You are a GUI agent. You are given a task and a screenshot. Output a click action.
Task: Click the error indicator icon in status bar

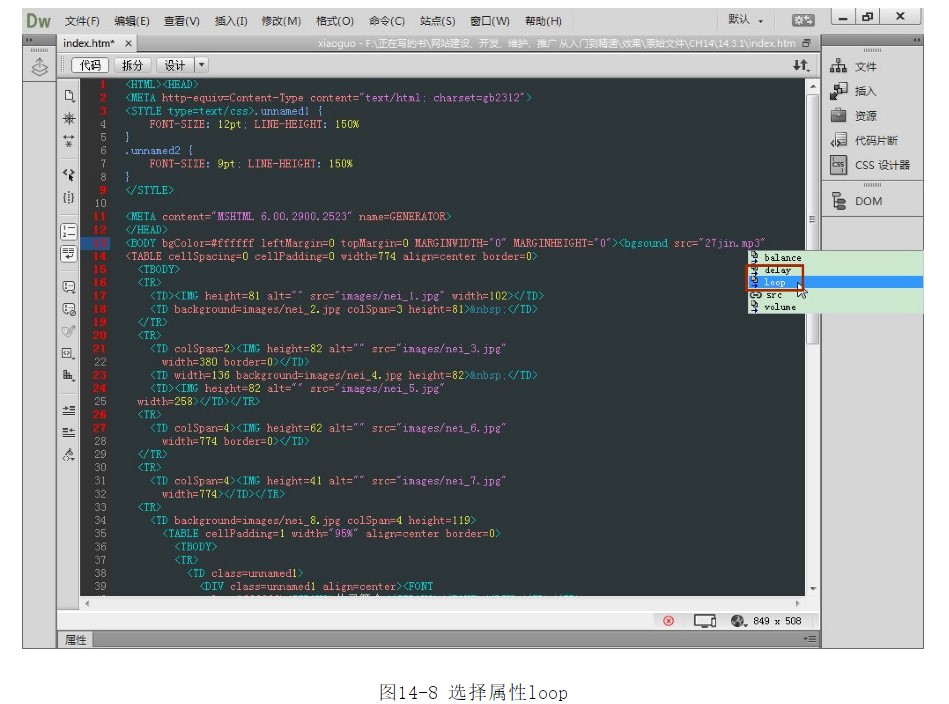point(668,621)
